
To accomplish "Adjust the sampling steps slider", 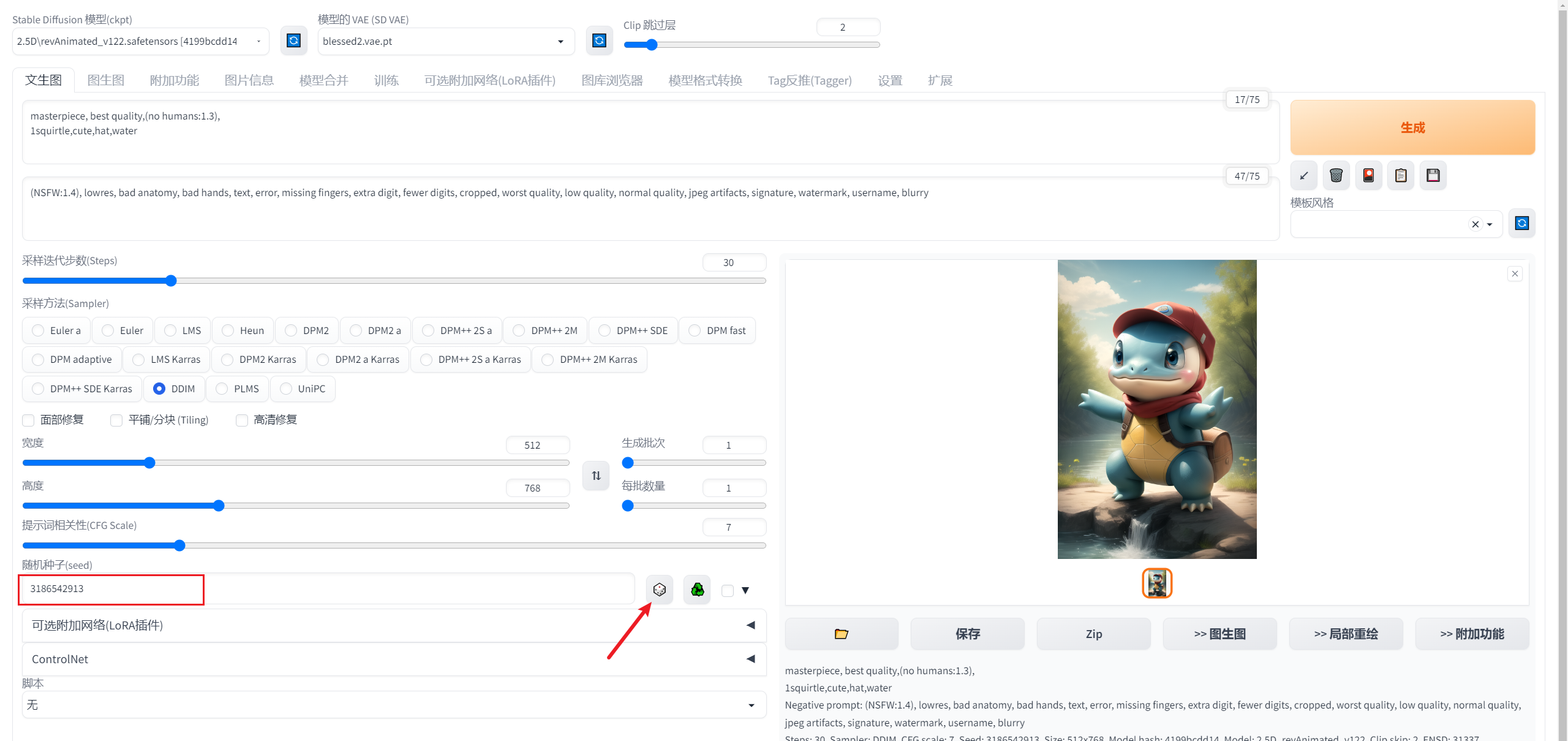I will (394, 281).
